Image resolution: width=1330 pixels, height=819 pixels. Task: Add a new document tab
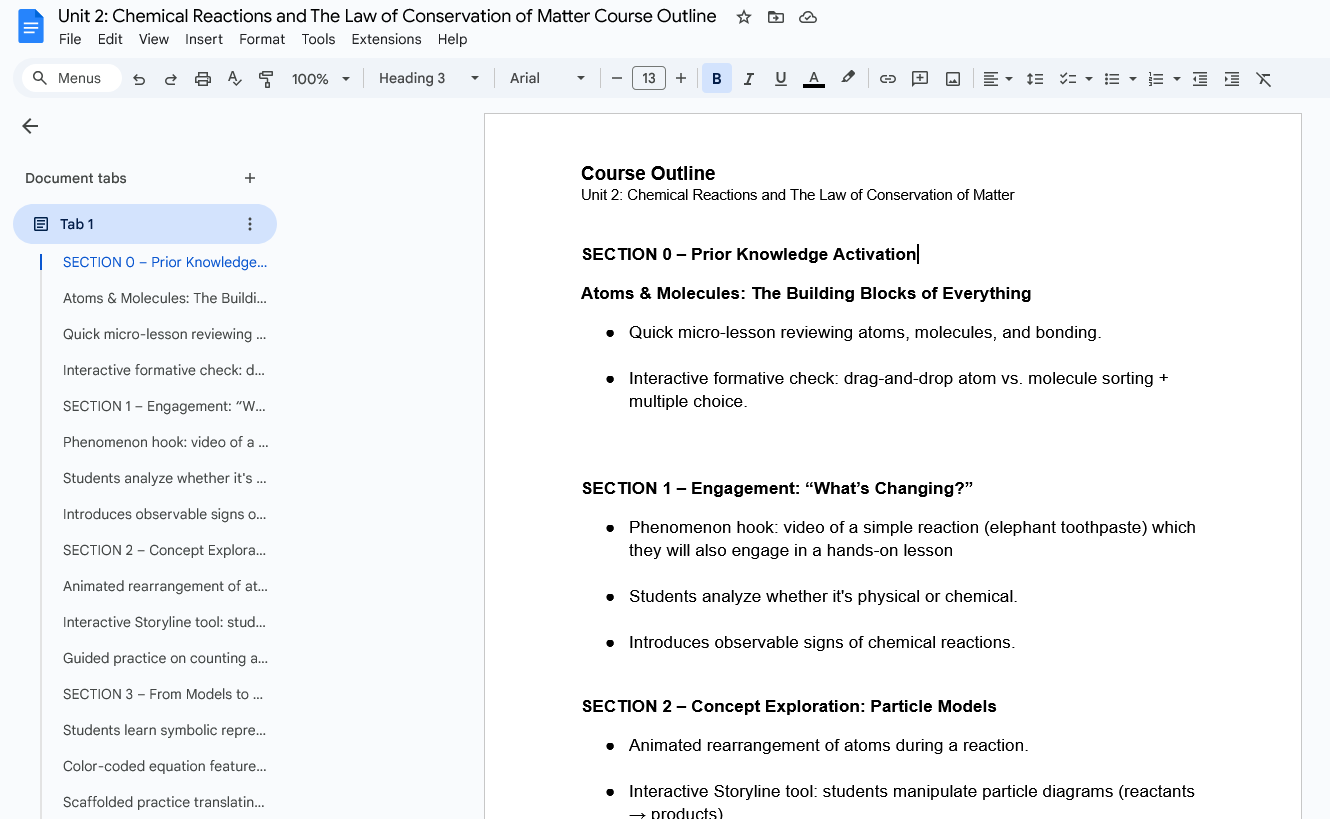(x=250, y=178)
